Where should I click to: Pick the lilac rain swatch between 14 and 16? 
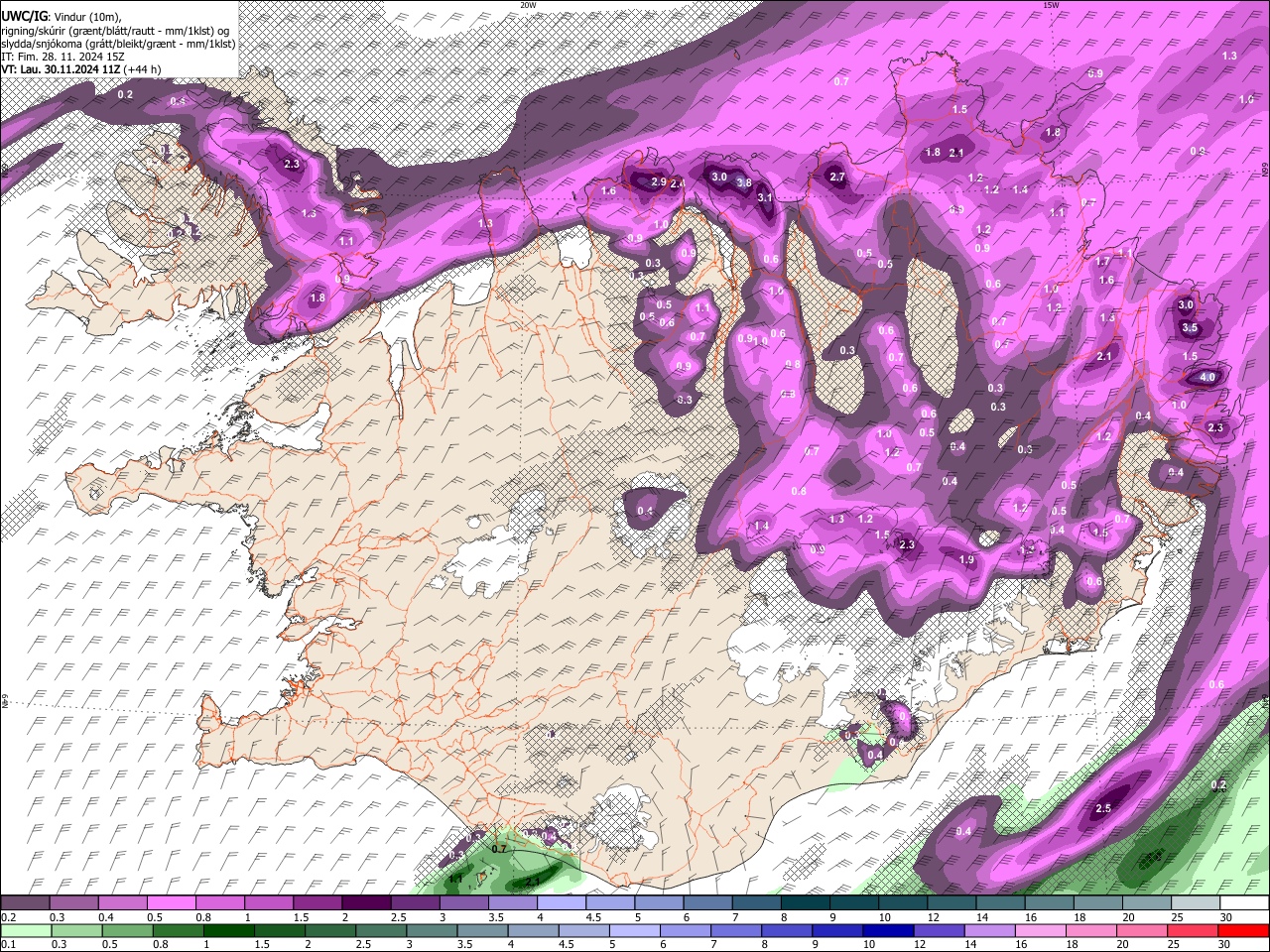992,931
